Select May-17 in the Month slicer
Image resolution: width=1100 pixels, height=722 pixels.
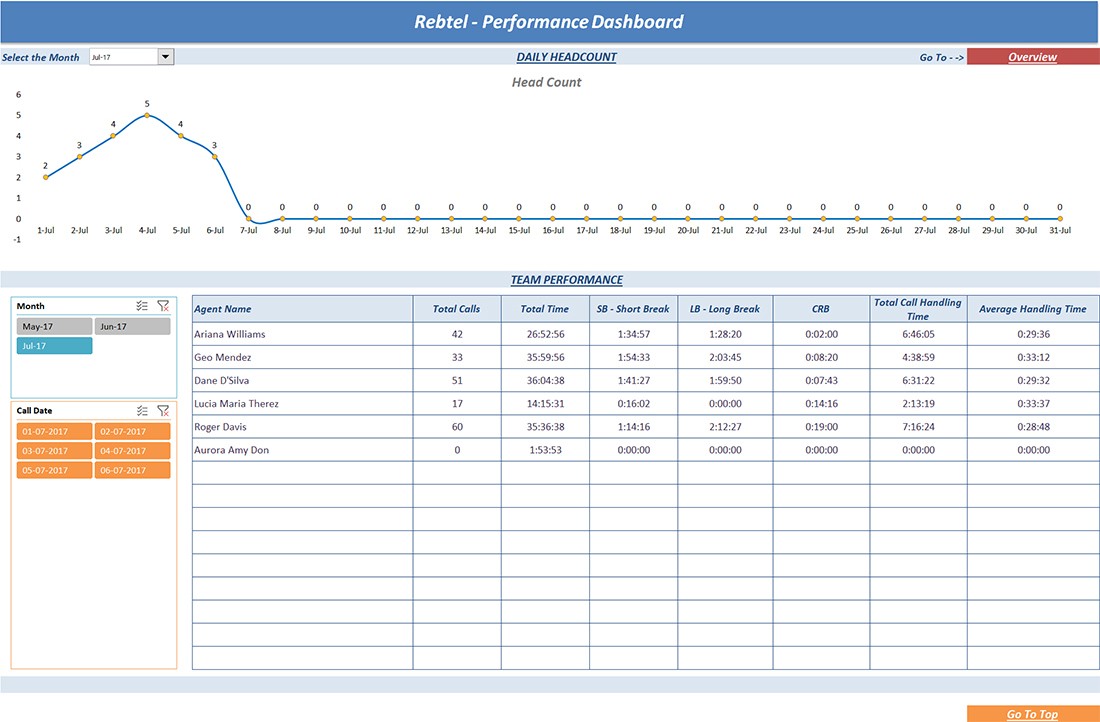point(54,326)
